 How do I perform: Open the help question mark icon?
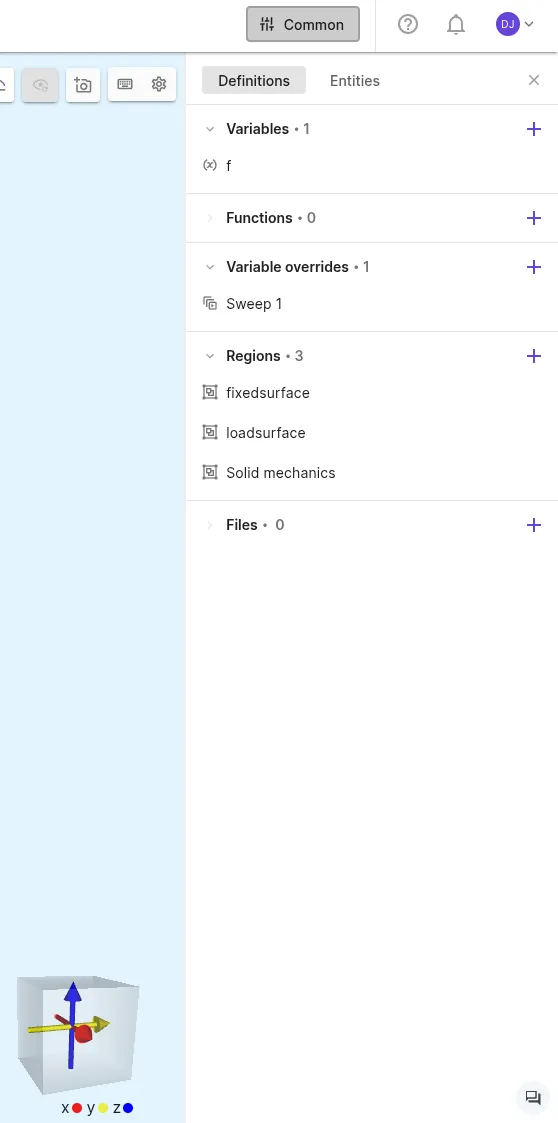[x=408, y=24]
